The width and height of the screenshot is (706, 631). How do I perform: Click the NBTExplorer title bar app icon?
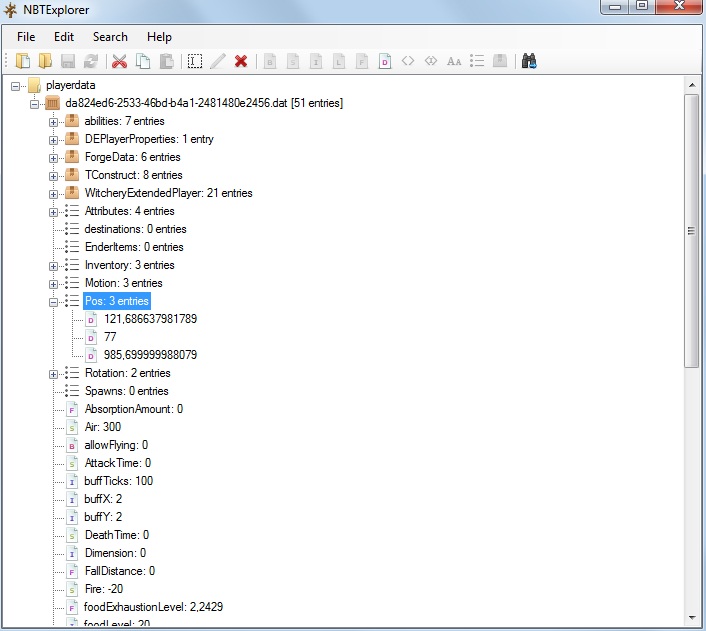click(x=10, y=10)
